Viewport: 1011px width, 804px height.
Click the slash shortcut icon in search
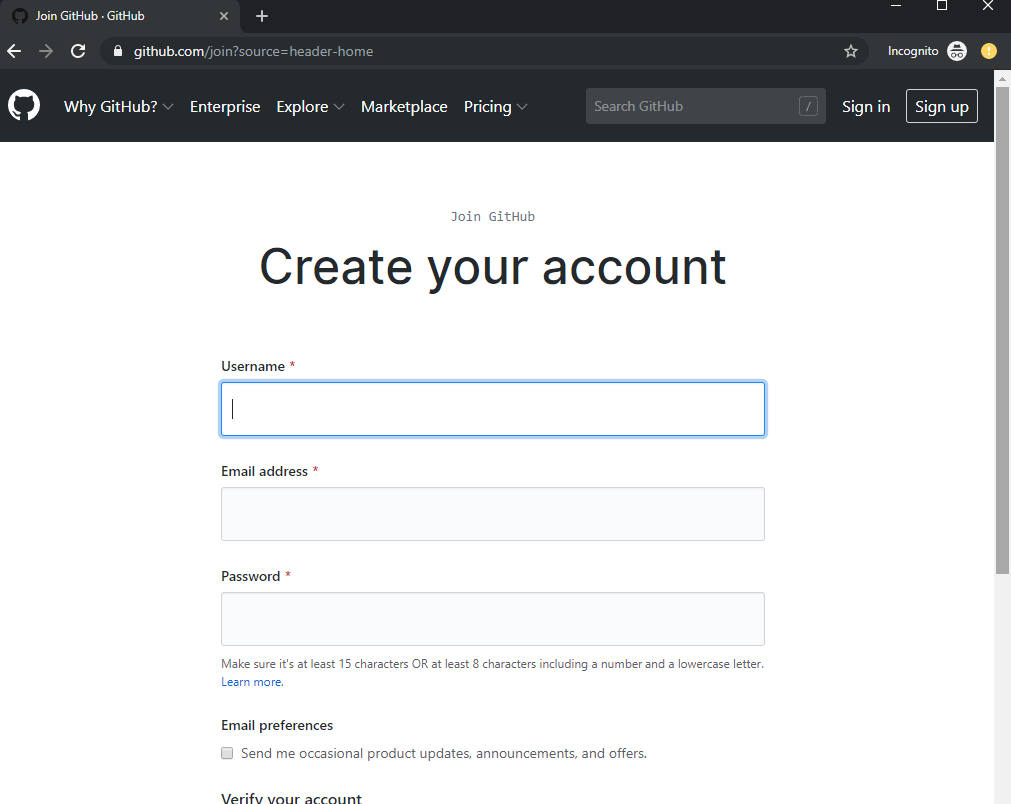(808, 106)
